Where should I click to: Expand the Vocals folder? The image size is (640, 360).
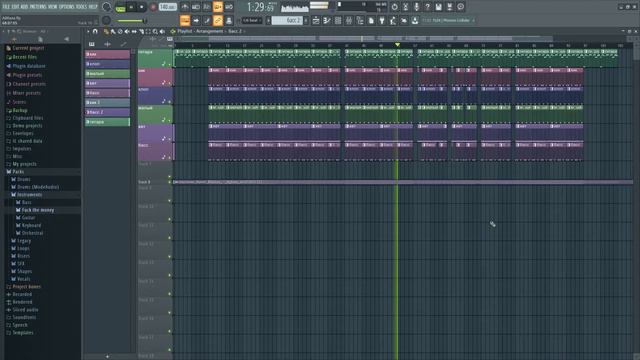click(x=23, y=279)
